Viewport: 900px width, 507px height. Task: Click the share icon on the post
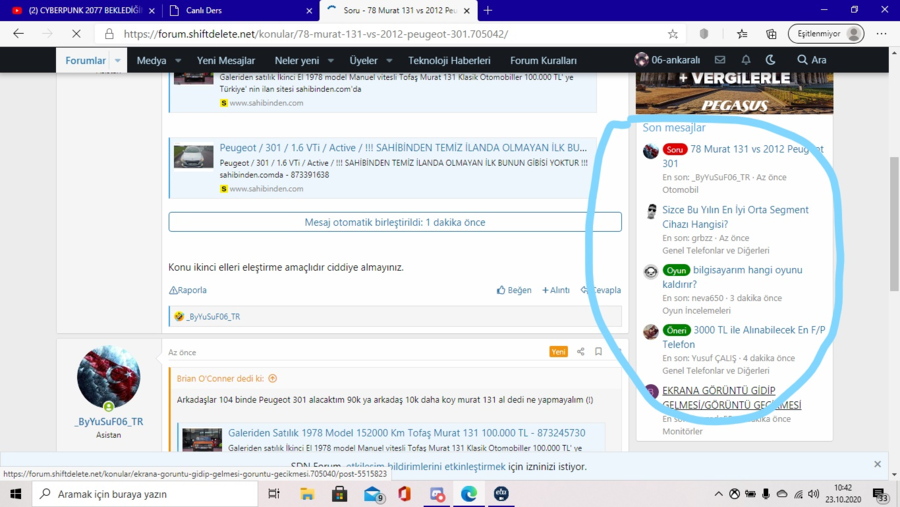580,352
